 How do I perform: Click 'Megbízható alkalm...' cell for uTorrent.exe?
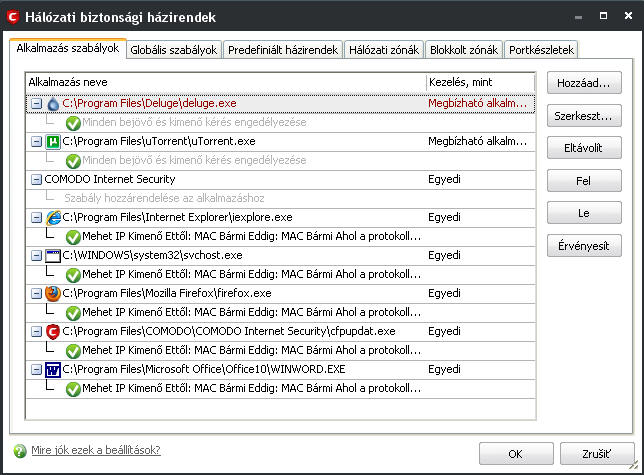(477, 142)
